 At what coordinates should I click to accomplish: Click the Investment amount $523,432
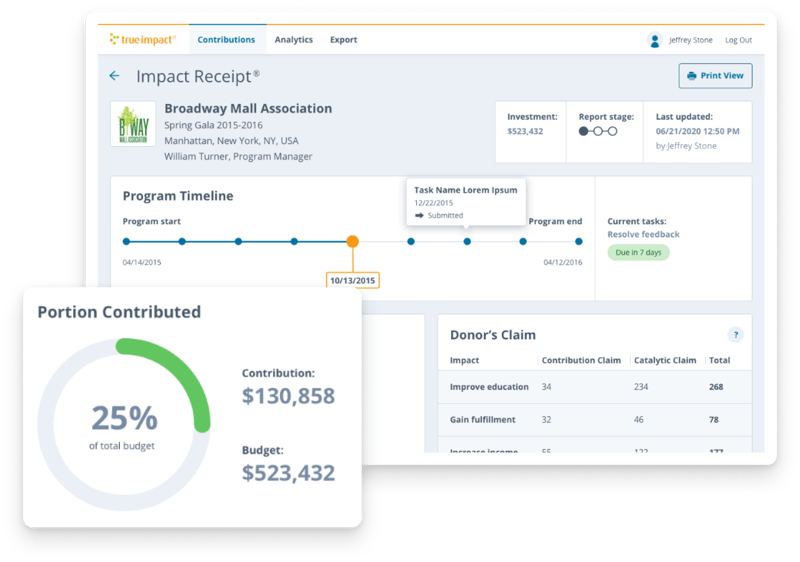pos(525,131)
